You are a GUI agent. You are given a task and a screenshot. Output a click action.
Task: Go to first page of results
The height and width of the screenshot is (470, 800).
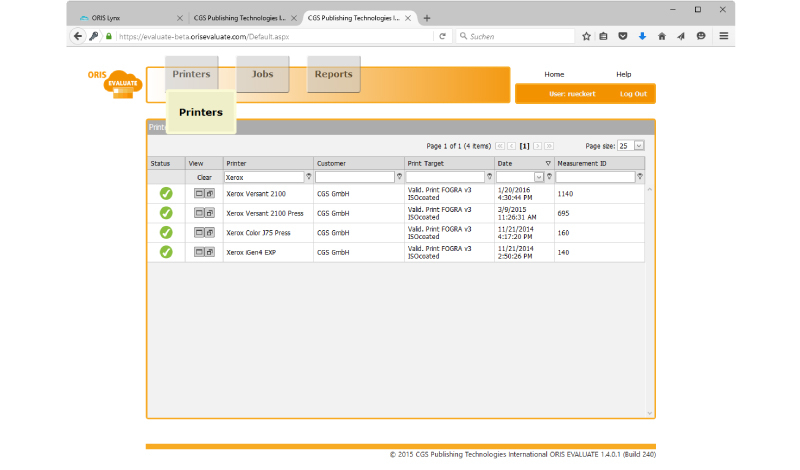tap(500, 146)
